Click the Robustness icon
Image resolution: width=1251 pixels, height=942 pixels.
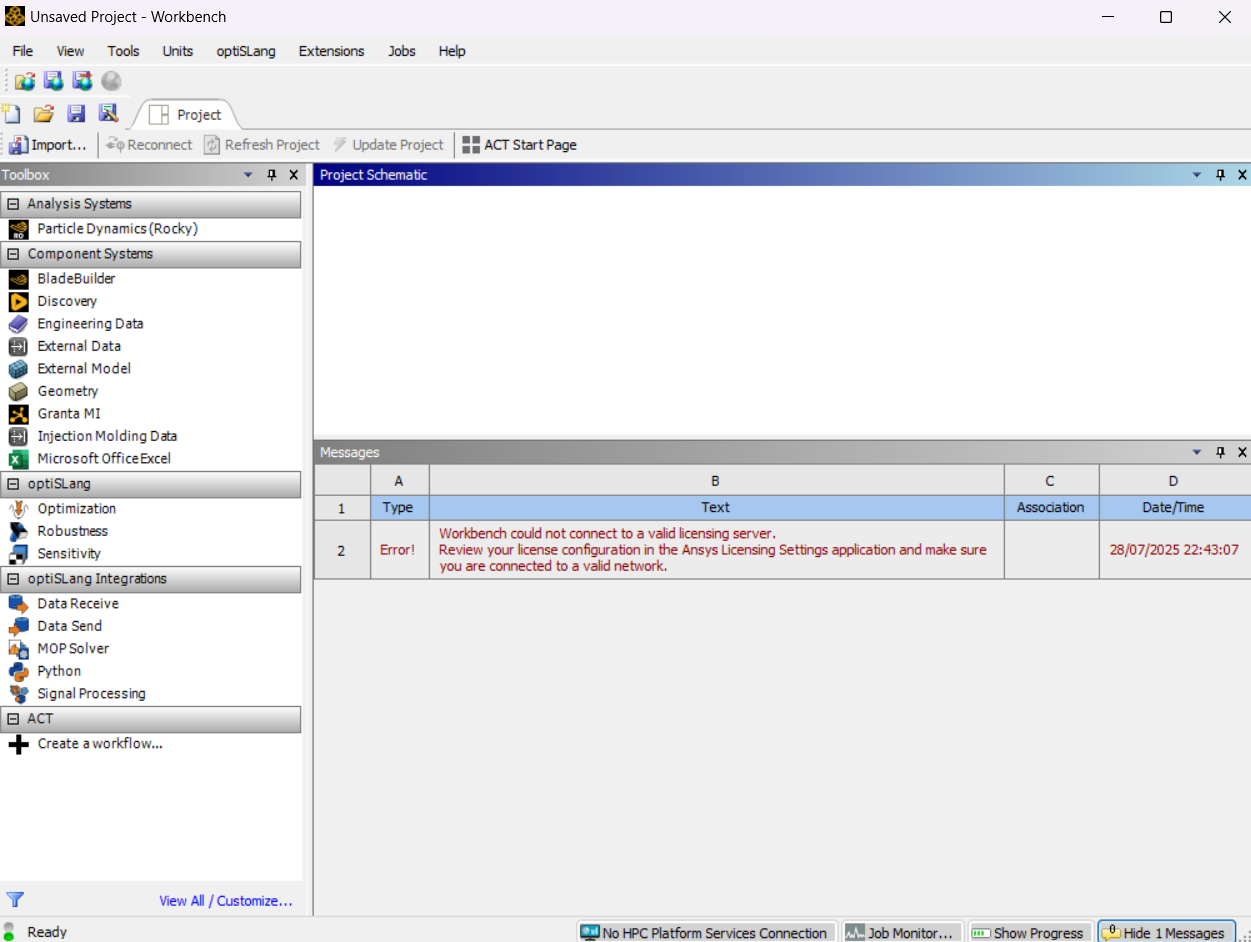coord(18,531)
